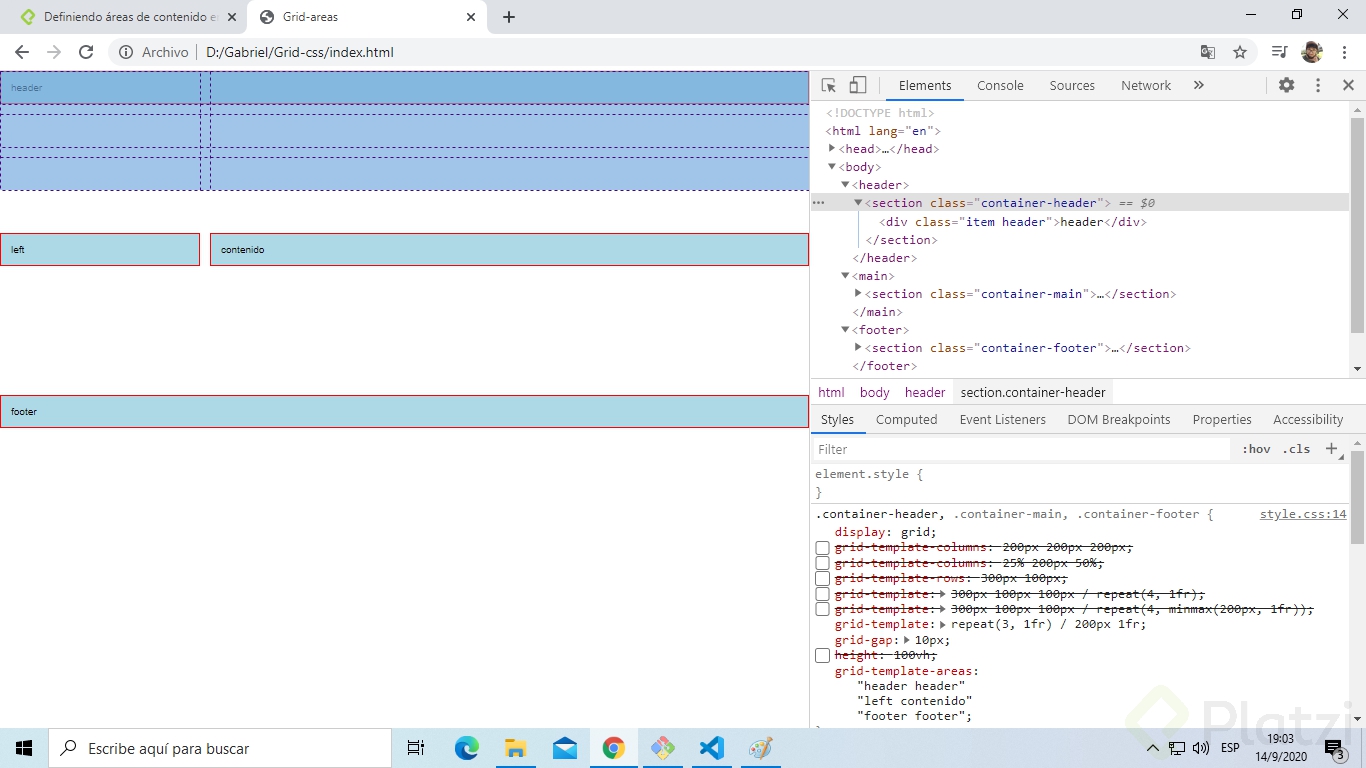Go back with the browser back arrow

click(22, 52)
